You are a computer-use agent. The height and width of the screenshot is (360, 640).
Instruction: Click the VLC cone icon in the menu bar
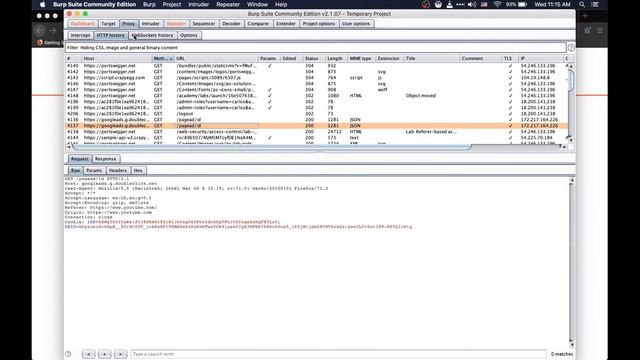pos(449,4)
